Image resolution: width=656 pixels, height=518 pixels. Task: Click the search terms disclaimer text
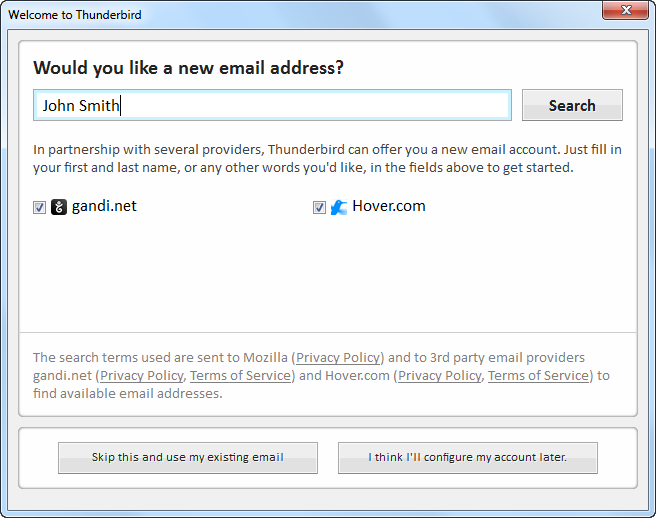point(321,376)
